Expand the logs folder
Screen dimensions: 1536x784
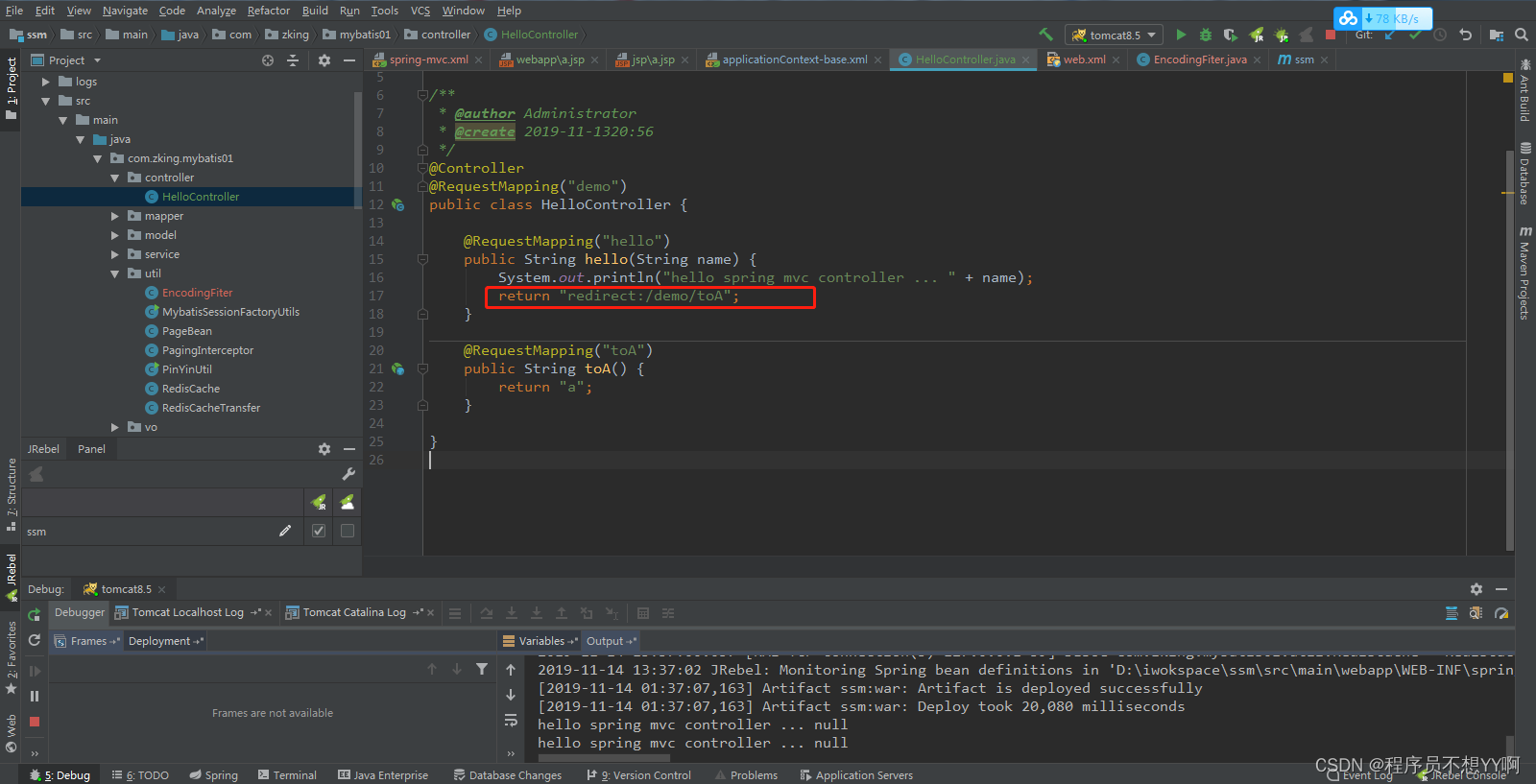[45, 82]
